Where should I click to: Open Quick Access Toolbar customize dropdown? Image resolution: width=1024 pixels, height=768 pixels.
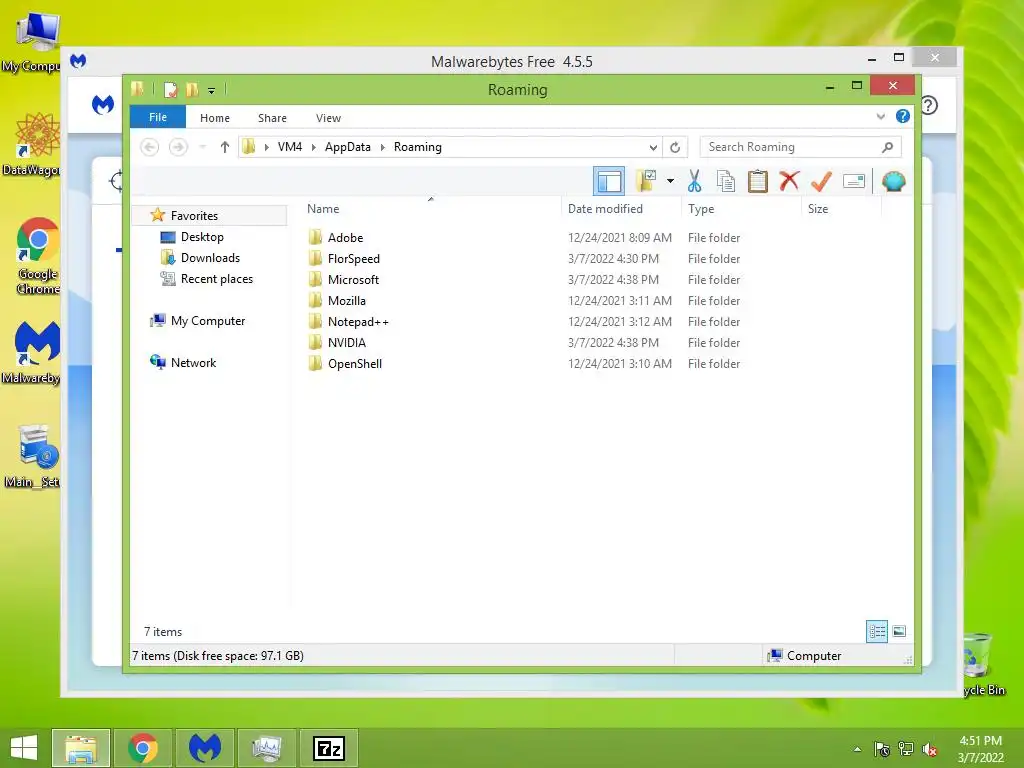pyautogui.click(x=212, y=90)
